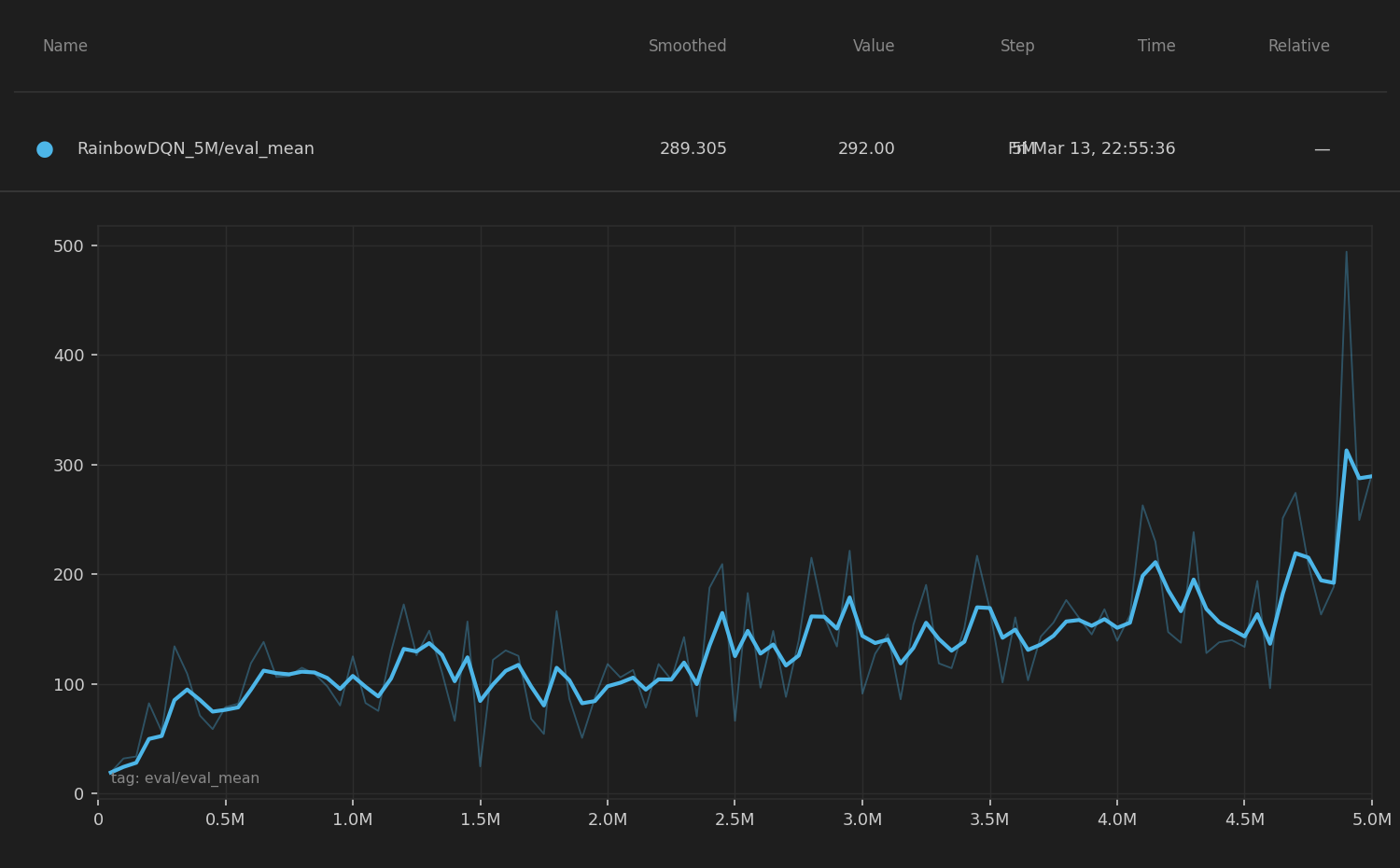Click the 2.5M tick on x-axis
The height and width of the screenshot is (868, 1400).
735,819
